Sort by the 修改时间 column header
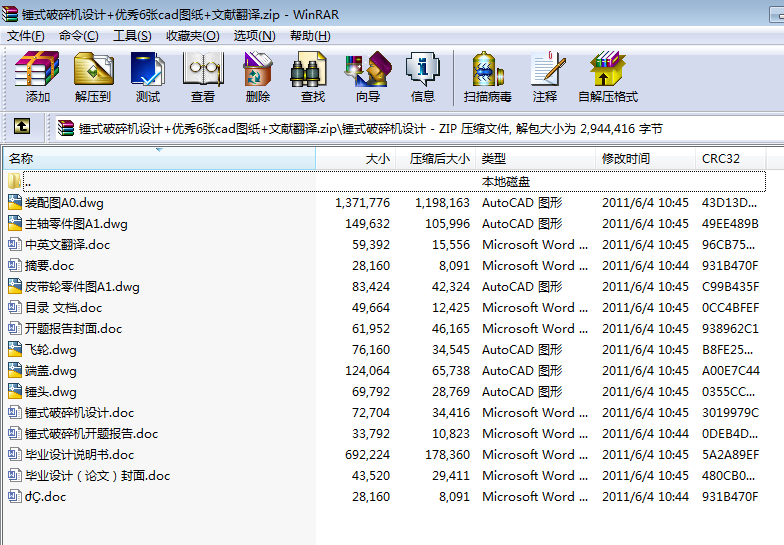This screenshot has width=784, height=545. (646, 158)
